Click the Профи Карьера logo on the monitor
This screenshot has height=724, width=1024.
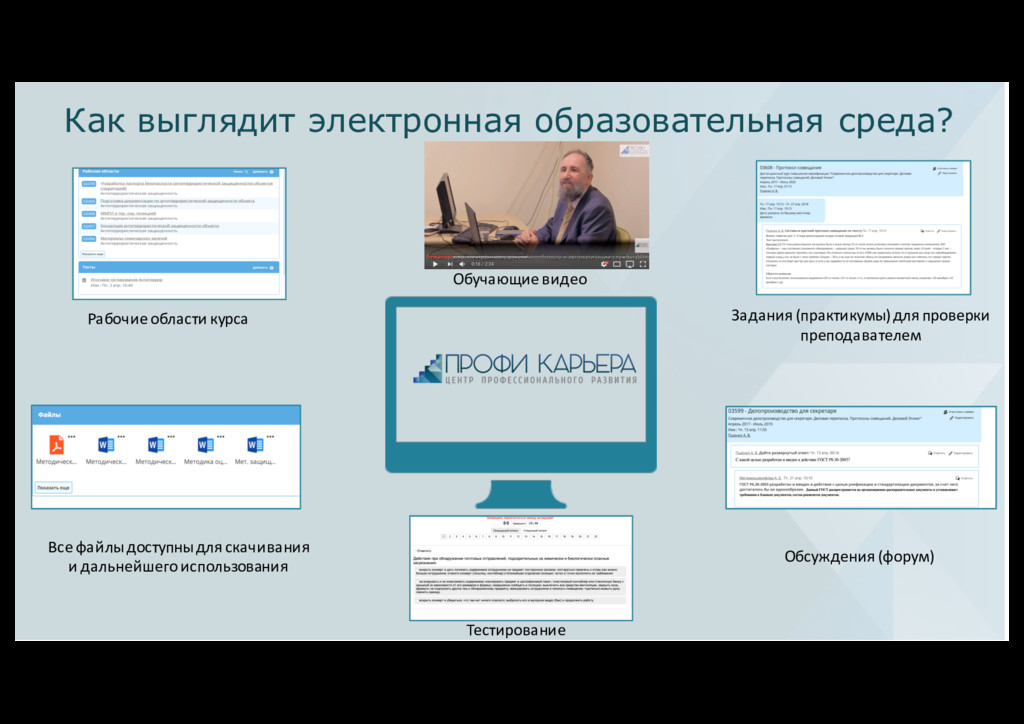(525, 369)
